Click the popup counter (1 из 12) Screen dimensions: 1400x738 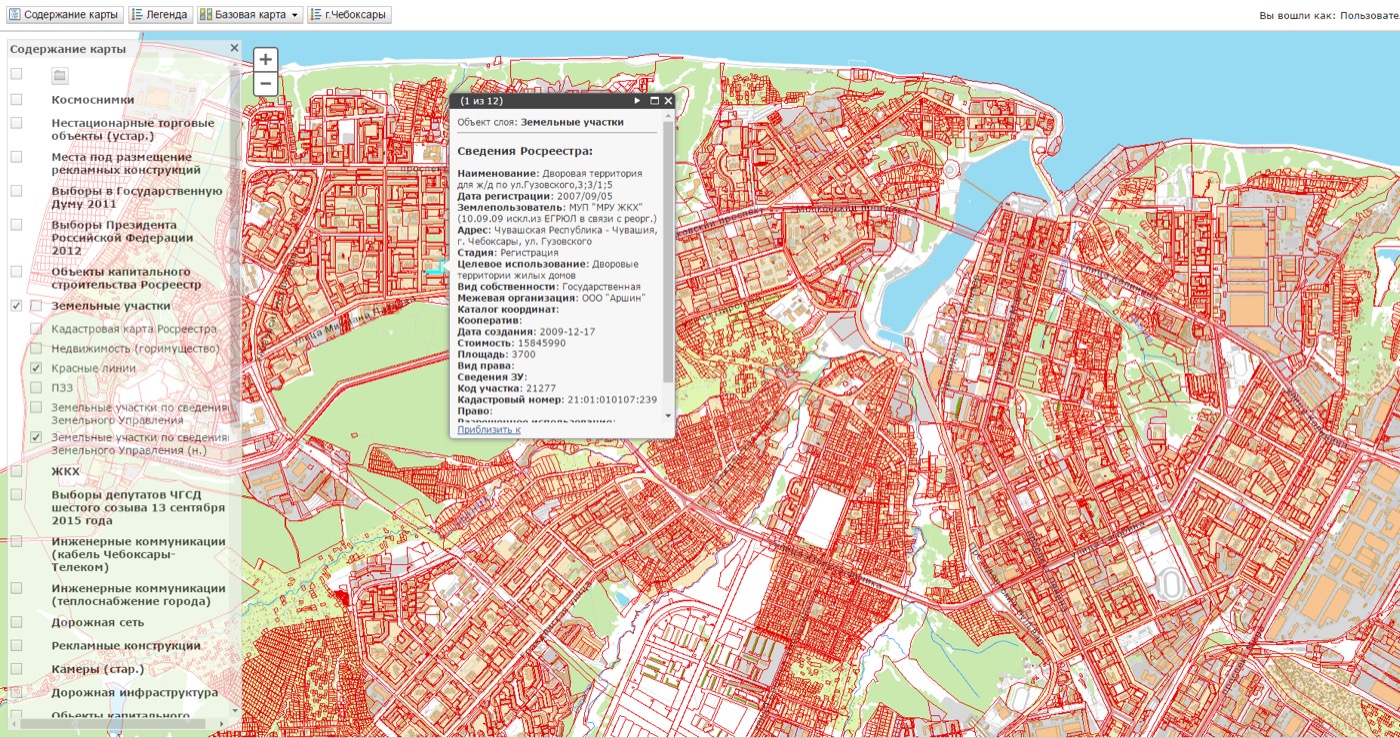pos(481,101)
